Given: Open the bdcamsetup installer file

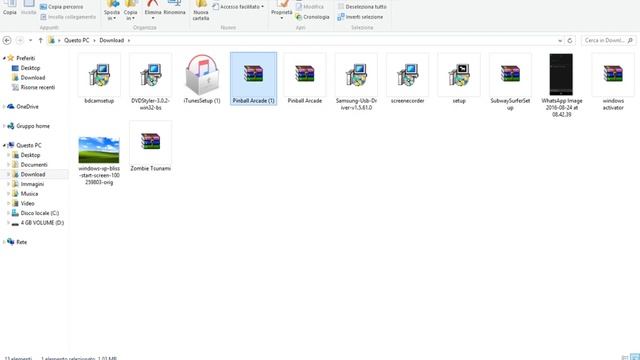Looking at the screenshot, I should [99, 79].
